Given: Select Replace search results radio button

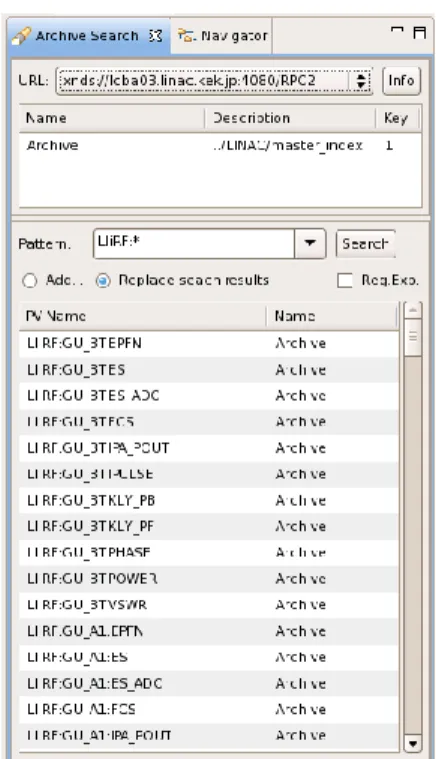Looking at the screenshot, I should (103, 281).
